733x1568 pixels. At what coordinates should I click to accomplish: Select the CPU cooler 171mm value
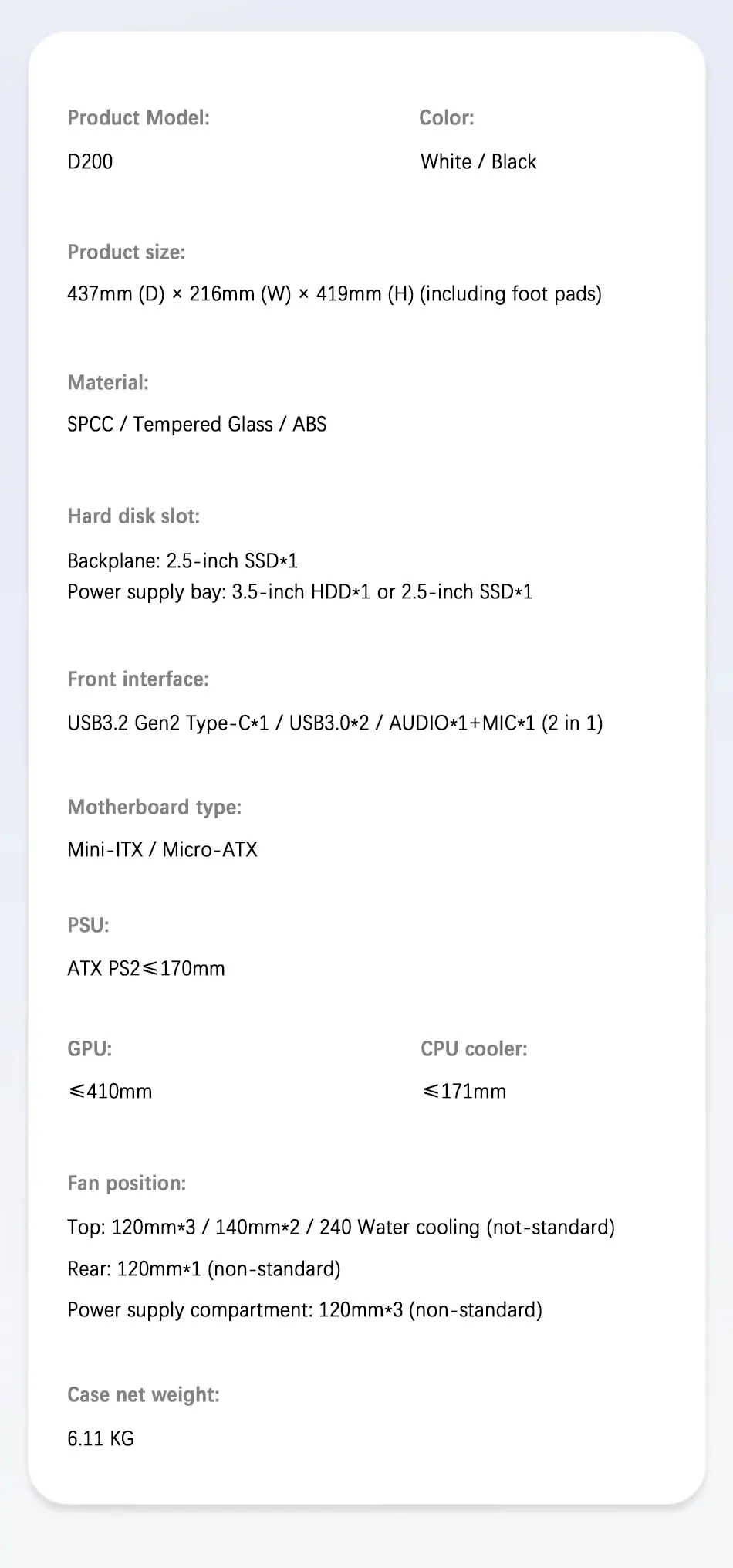click(464, 1092)
